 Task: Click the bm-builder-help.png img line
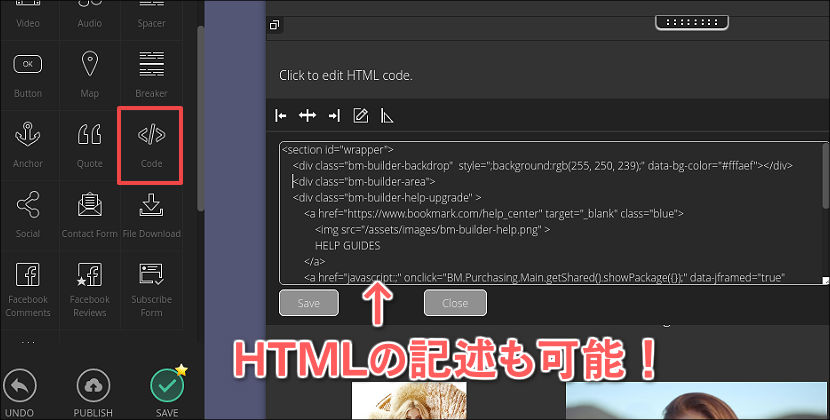tap(432, 230)
